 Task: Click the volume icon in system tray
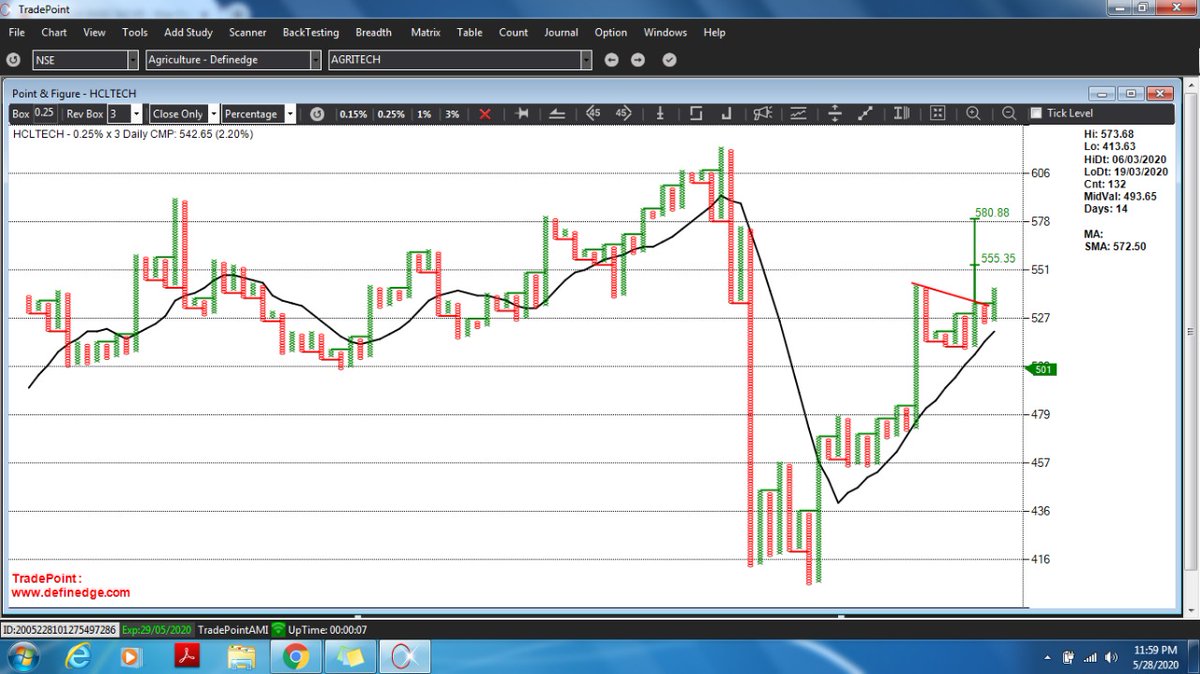pyautogui.click(x=1112, y=657)
